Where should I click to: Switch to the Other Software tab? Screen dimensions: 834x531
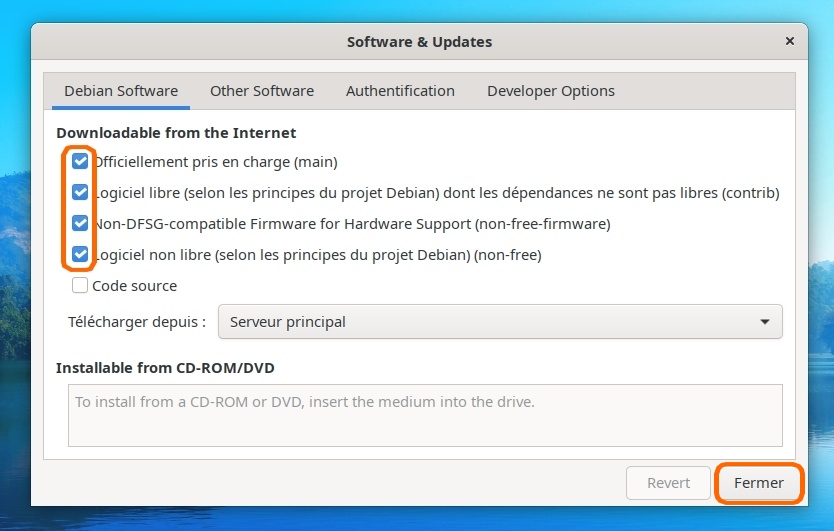tap(262, 91)
